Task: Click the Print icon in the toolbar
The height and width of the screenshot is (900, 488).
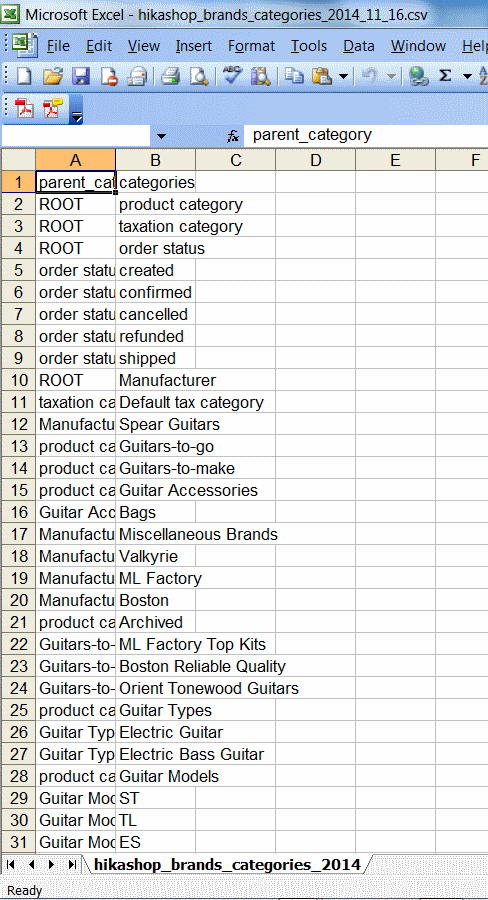Action: pyautogui.click(x=171, y=75)
